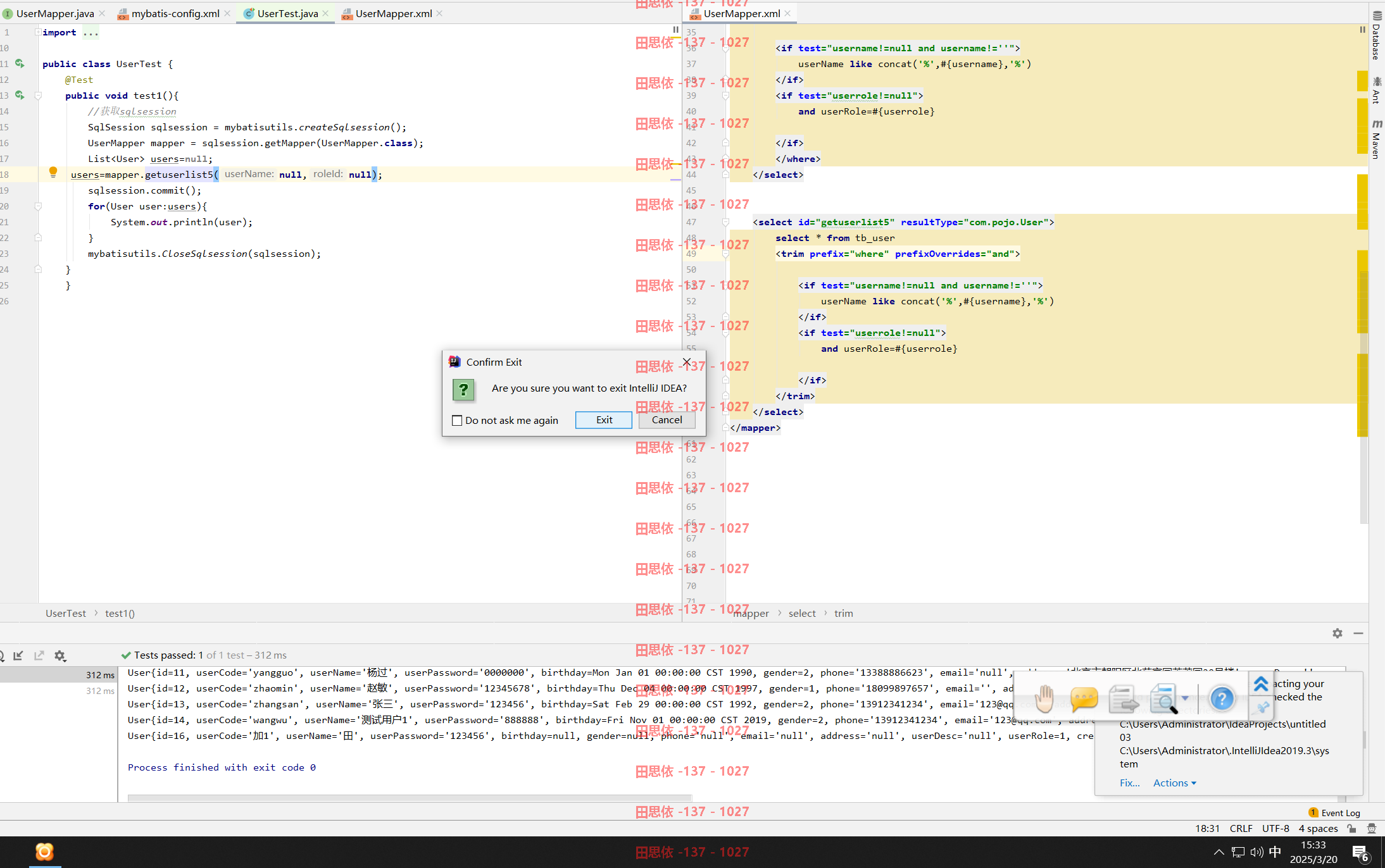
Task: Click UserTest in the breadcrumb bar
Action: (66, 613)
